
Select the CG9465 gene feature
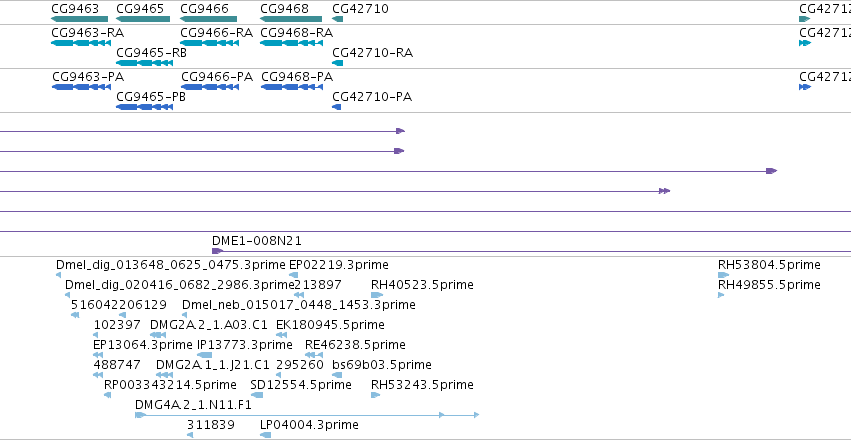pos(143,20)
